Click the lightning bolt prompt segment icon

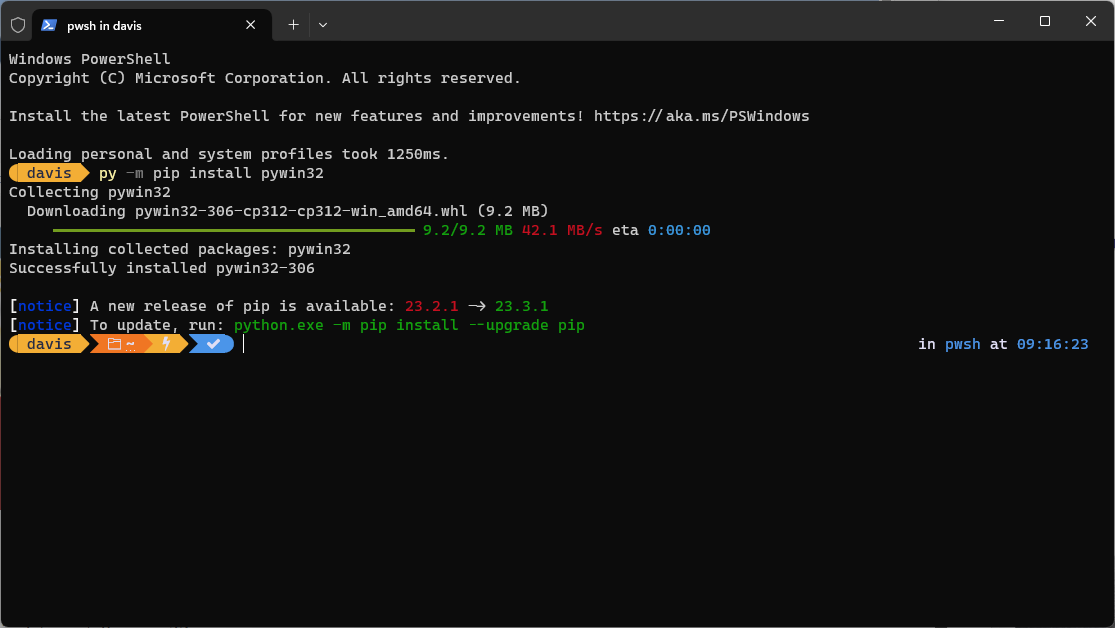tap(165, 343)
